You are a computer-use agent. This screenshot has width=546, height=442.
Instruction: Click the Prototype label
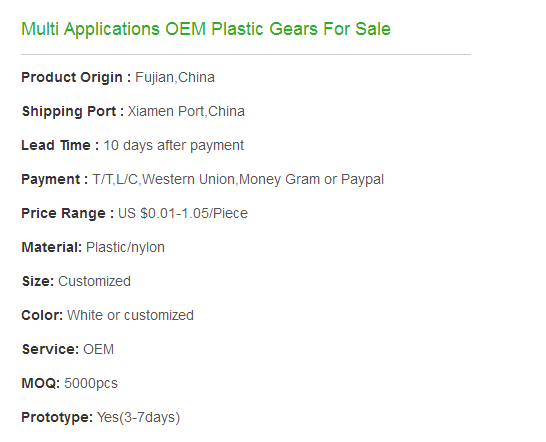(57, 417)
